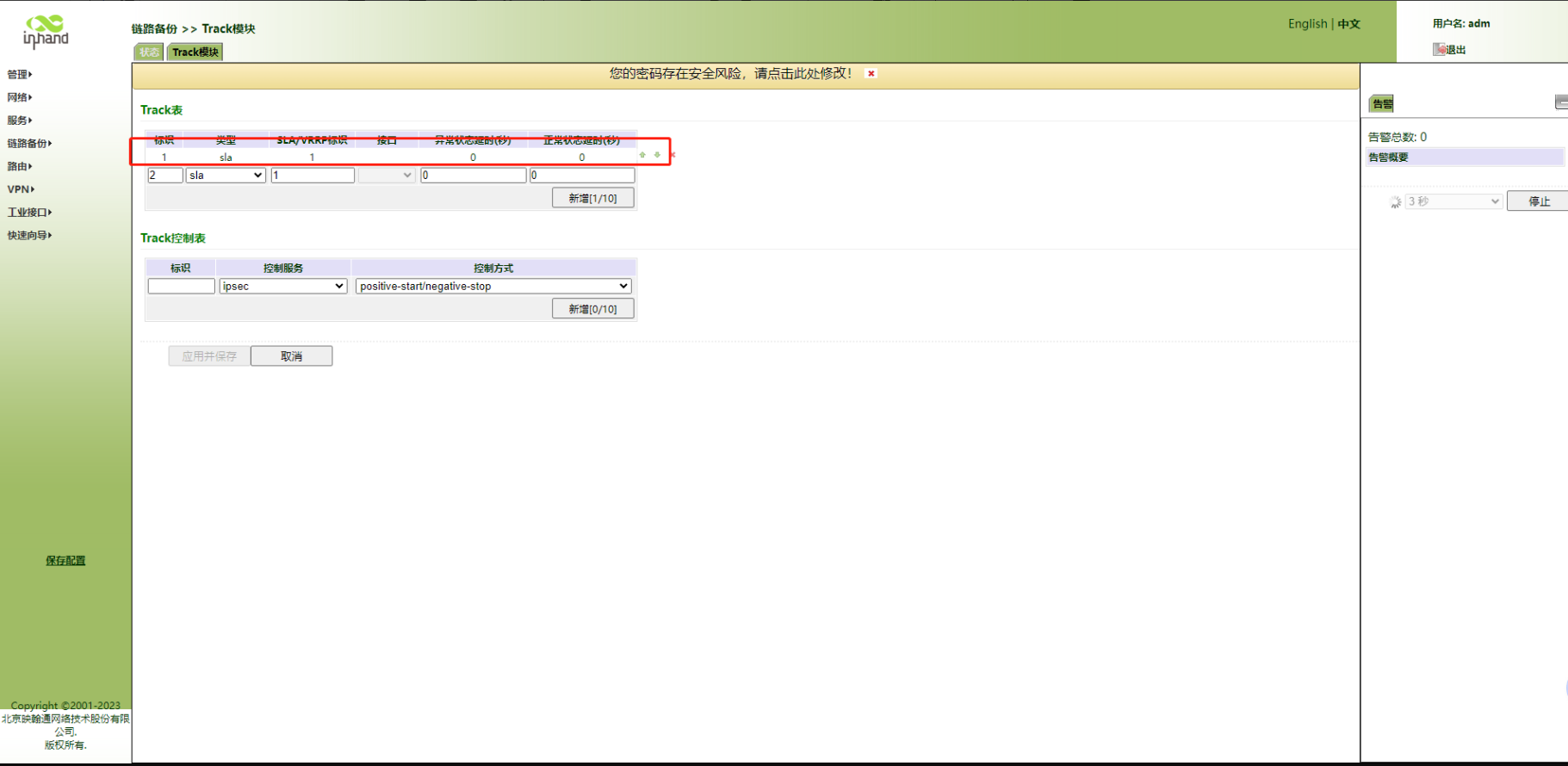Switch to the 状态 tab
Screen dimensions: 1568x766
pos(149,53)
